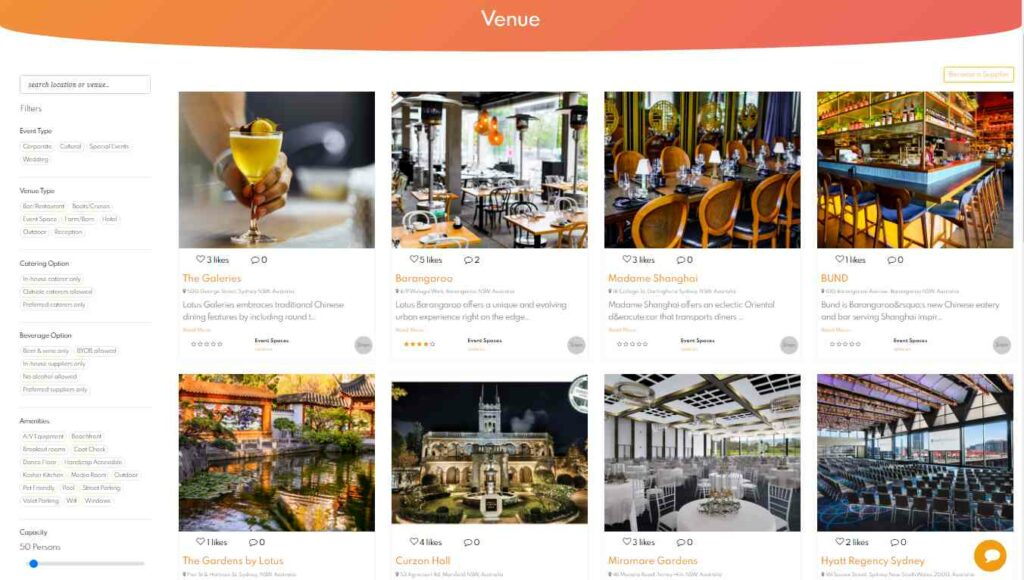Like The Galeries via heart icon
The height and width of the screenshot is (580, 1024).
200,259
